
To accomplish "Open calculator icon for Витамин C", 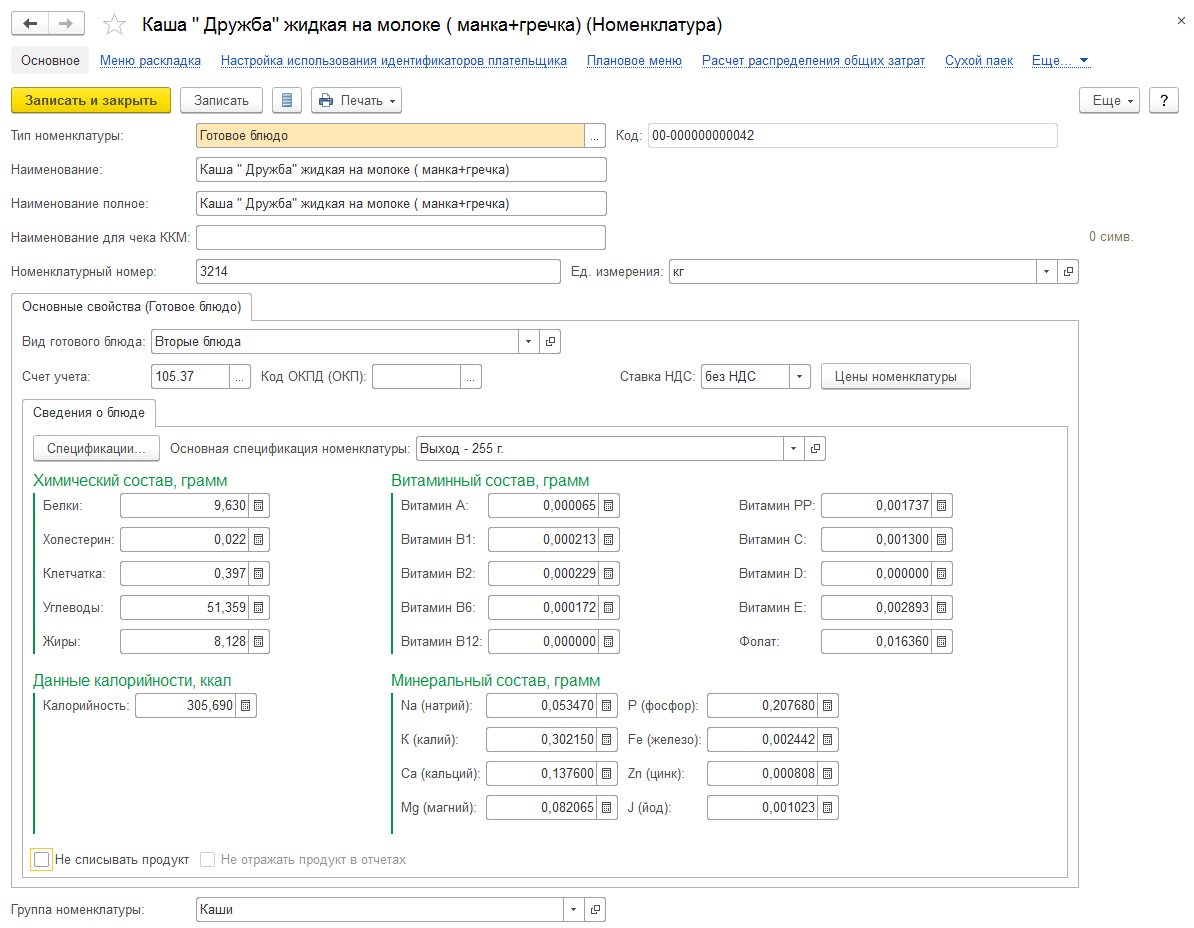I will (942, 540).
